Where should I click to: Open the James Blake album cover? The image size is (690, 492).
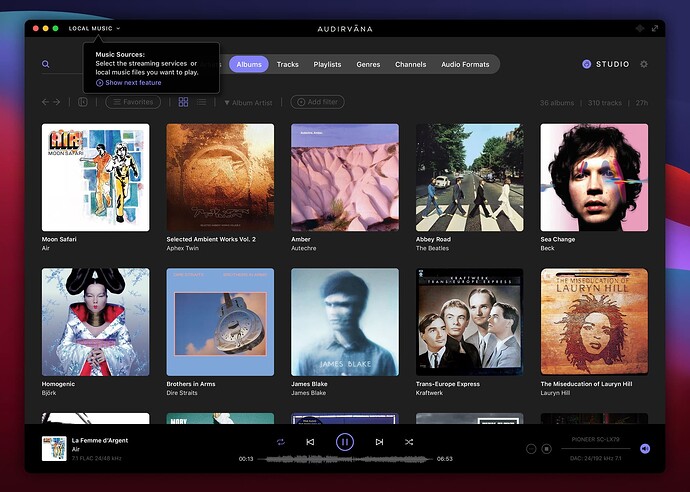345,322
